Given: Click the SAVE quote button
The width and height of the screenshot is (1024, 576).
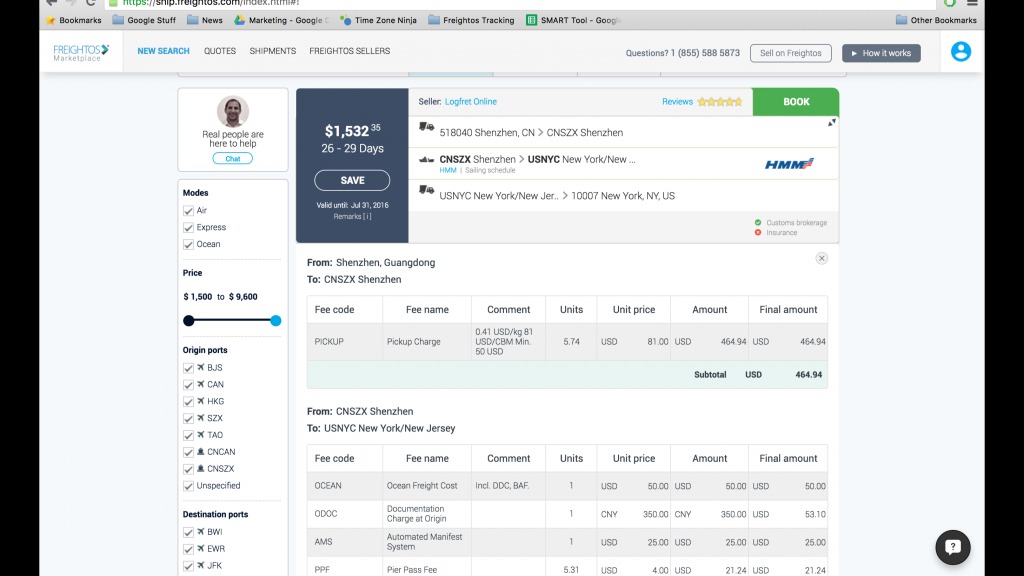Looking at the screenshot, I should 352,180.
